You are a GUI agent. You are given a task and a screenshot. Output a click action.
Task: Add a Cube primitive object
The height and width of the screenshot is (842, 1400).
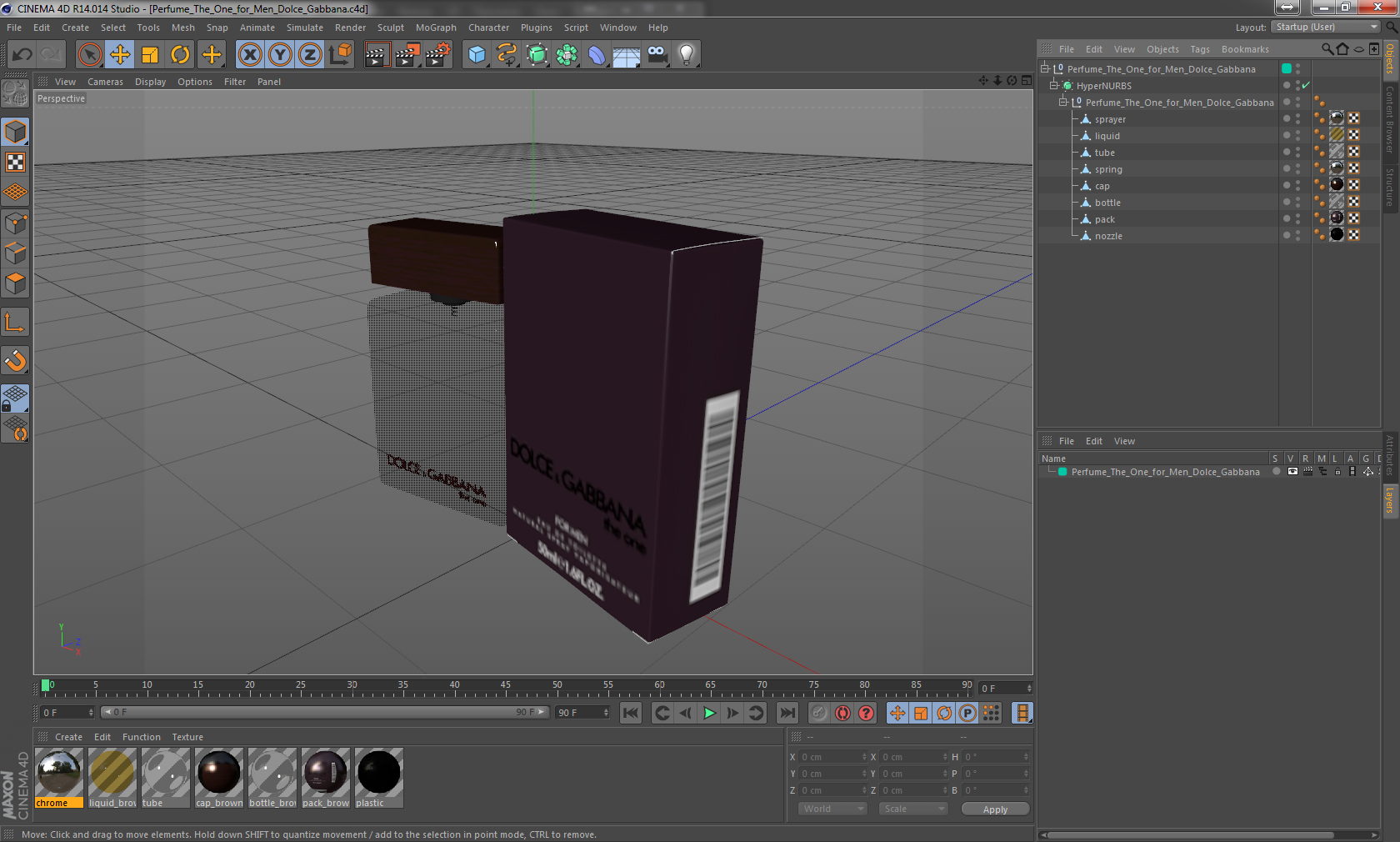tap(477, 55)
